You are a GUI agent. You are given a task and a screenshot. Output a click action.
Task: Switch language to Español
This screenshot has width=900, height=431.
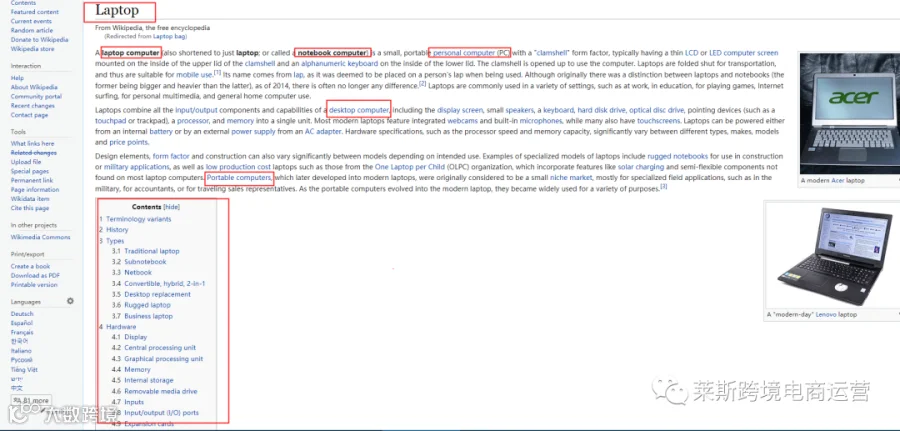point(22,323)
